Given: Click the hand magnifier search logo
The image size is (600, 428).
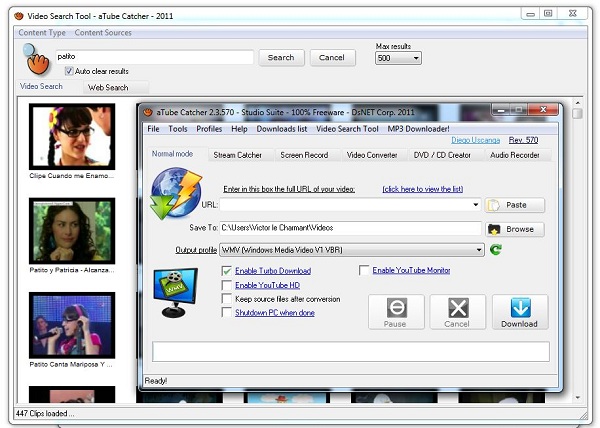Looking at the screenshot, I should (36, 59).
